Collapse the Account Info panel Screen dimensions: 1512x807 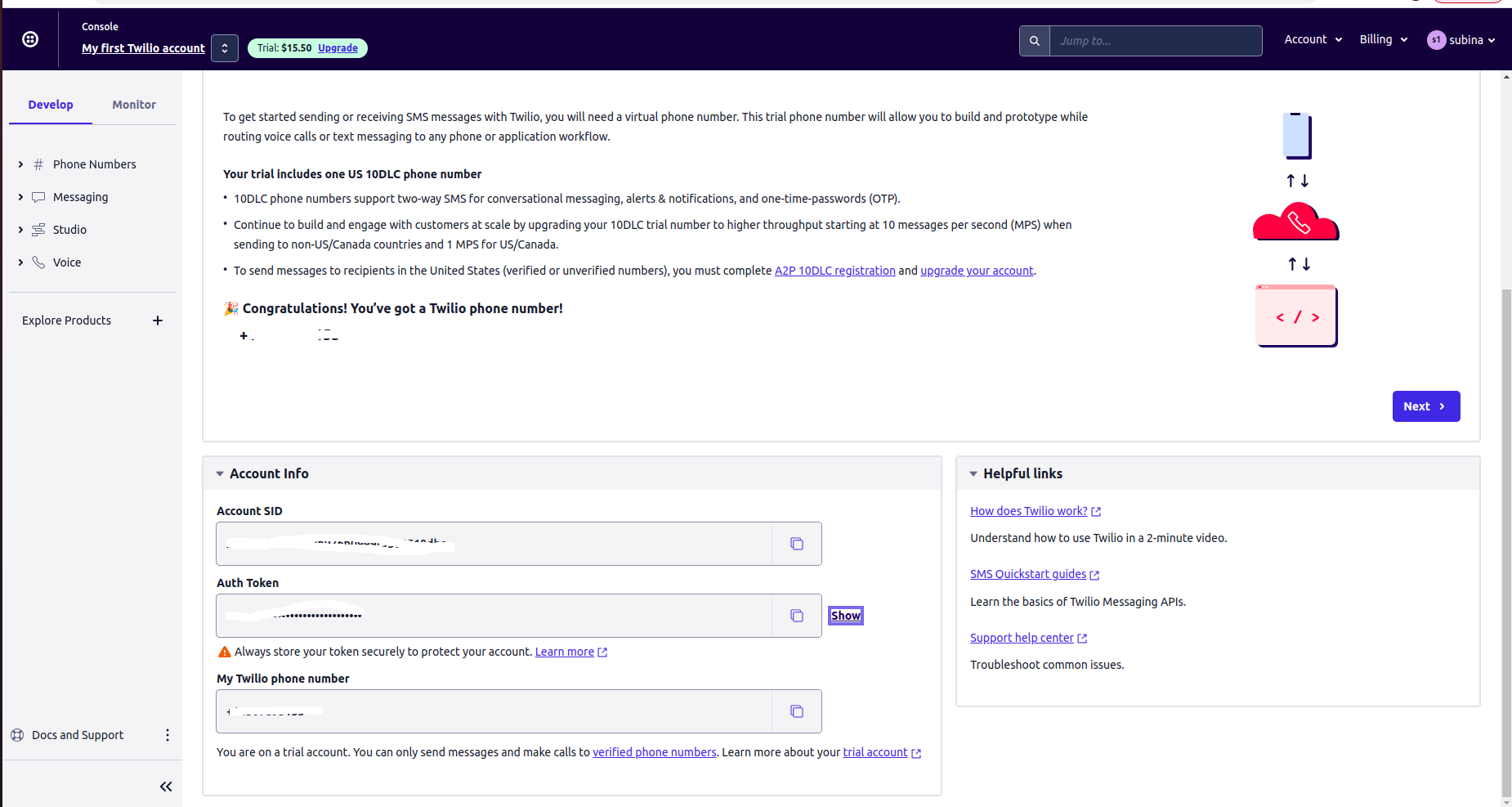coord(220,474)
